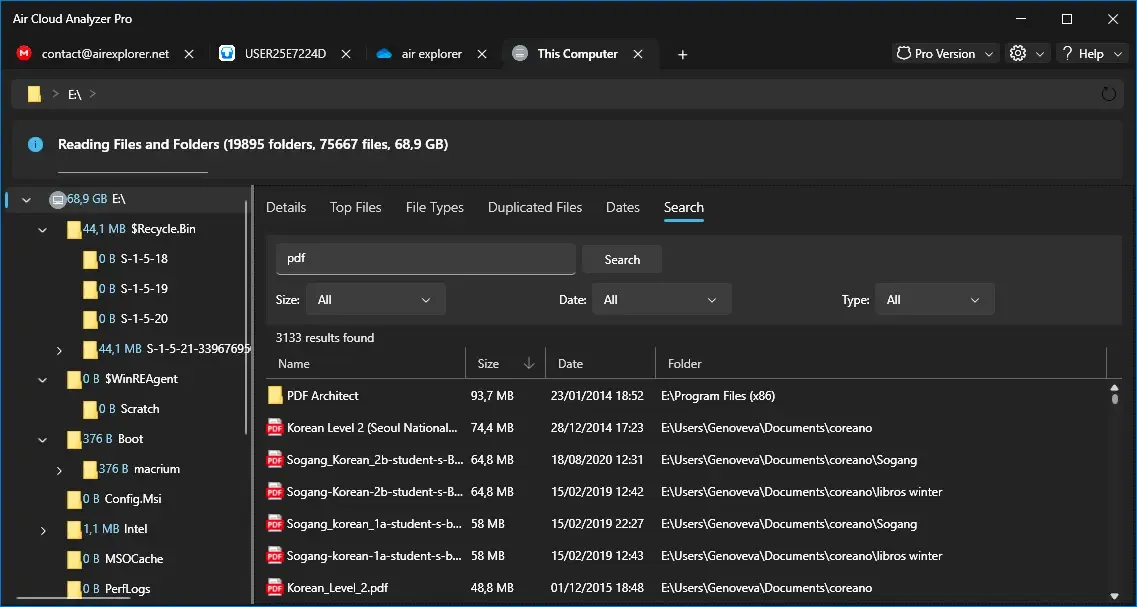Close the air explorer tab

click(481, 54)
